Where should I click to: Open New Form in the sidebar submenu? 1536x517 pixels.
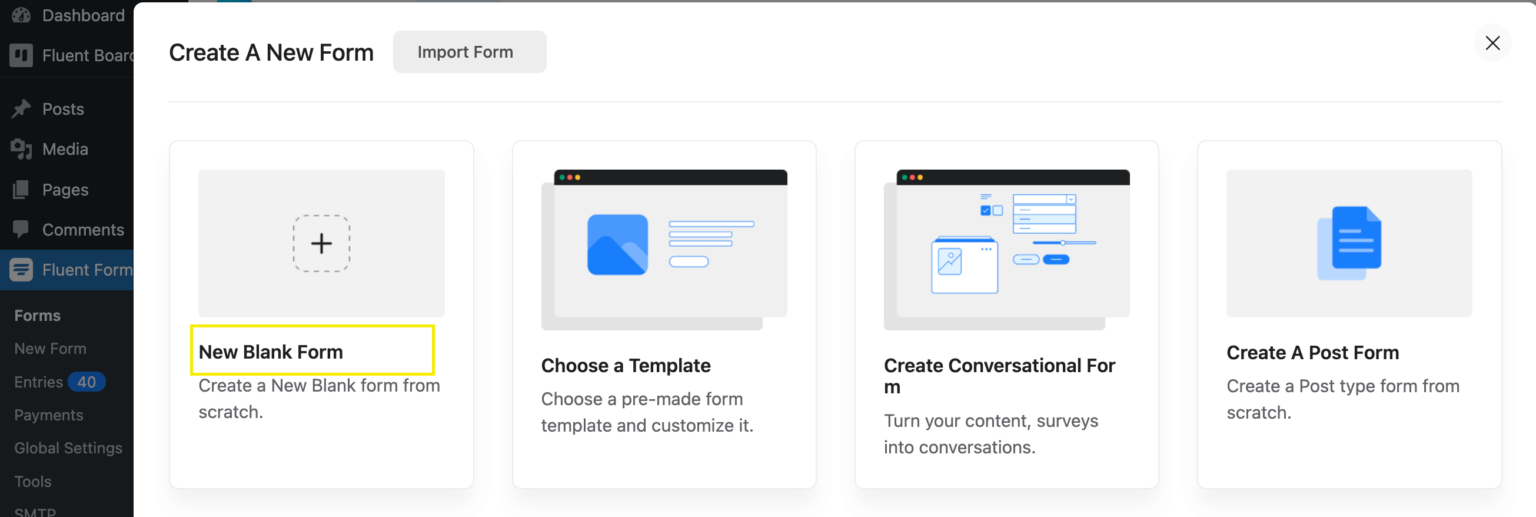[x=50, y=349]
